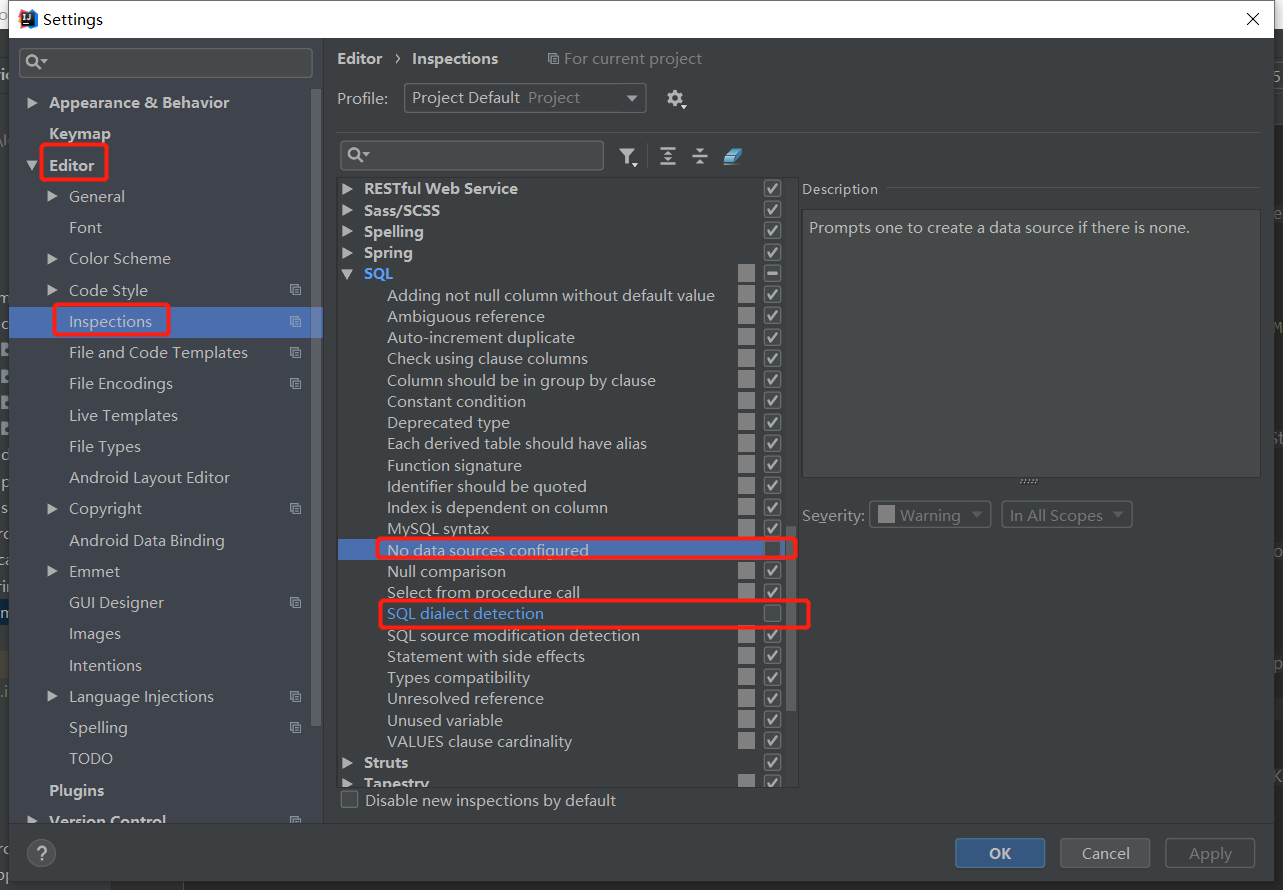Open the Inspections settings page

click(x=110, y=321)
